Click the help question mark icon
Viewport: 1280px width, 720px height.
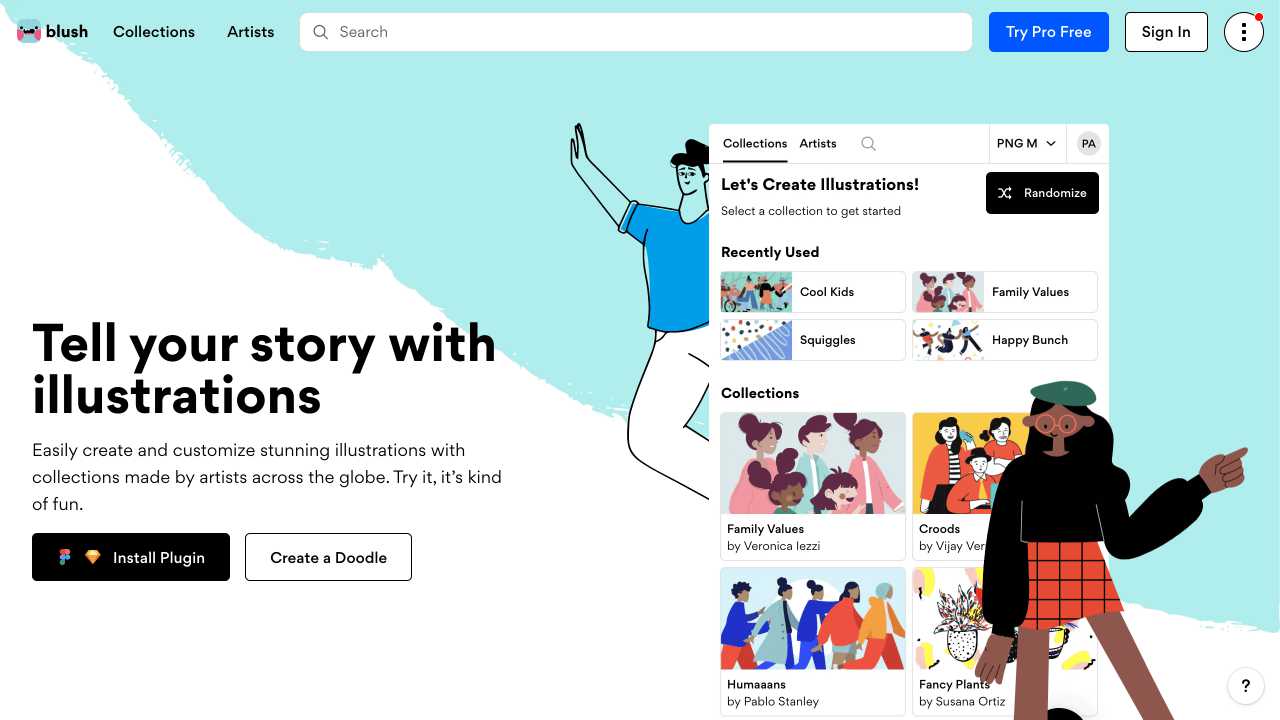1246,686
